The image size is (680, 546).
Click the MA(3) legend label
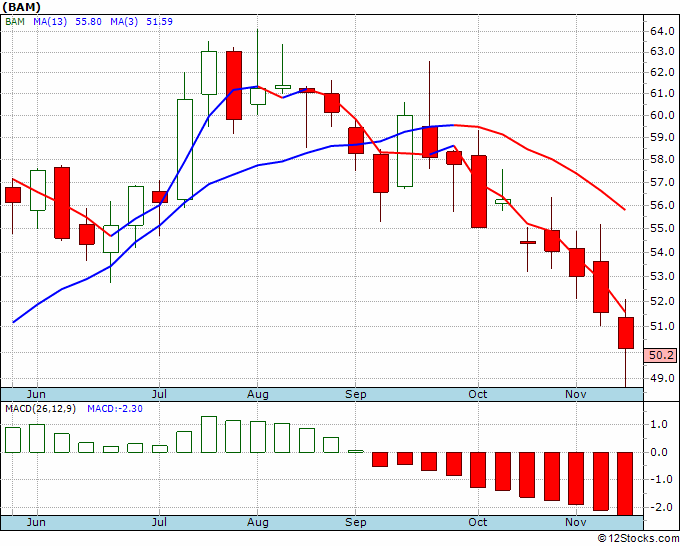[124, 21]
